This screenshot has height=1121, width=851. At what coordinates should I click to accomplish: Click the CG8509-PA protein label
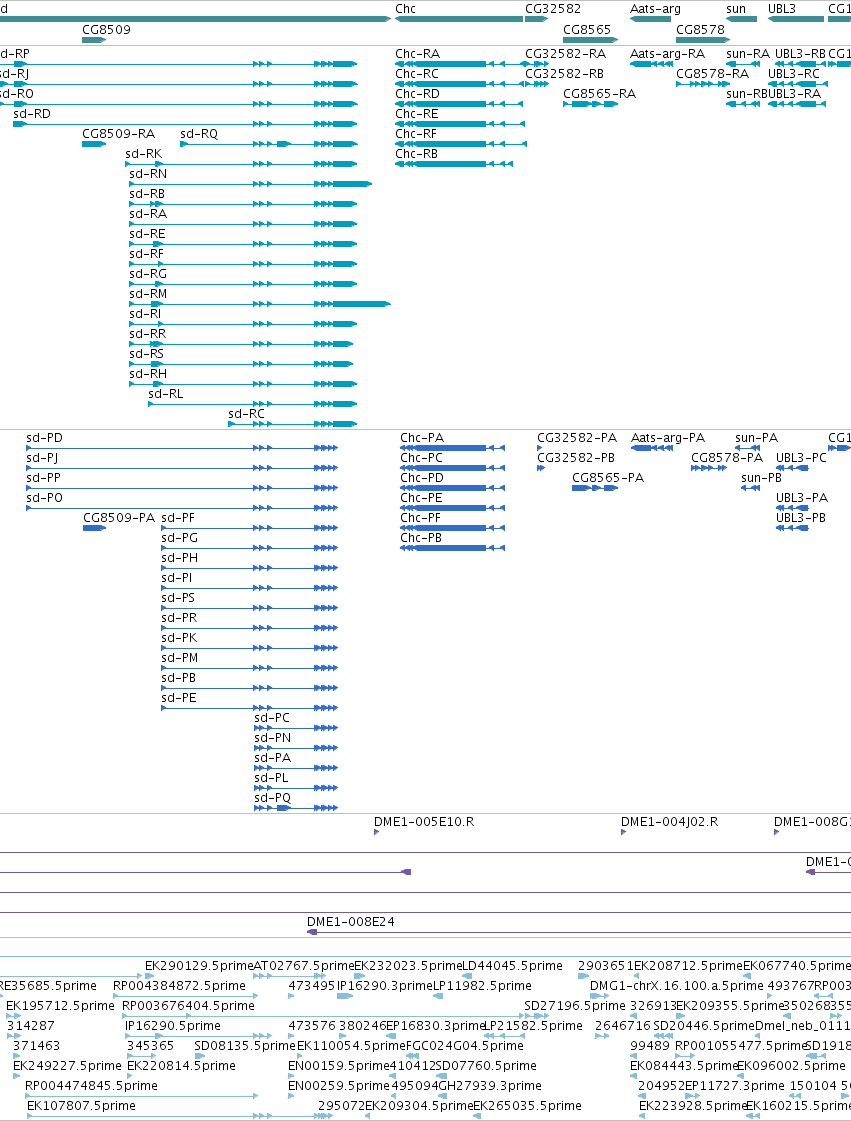click(x=119, y=518)
